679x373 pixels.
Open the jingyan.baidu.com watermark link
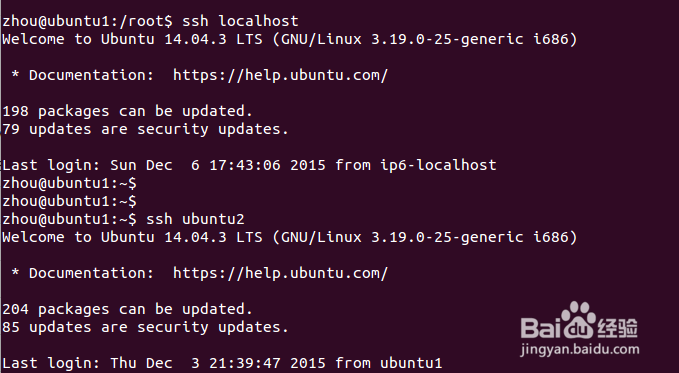579,349
